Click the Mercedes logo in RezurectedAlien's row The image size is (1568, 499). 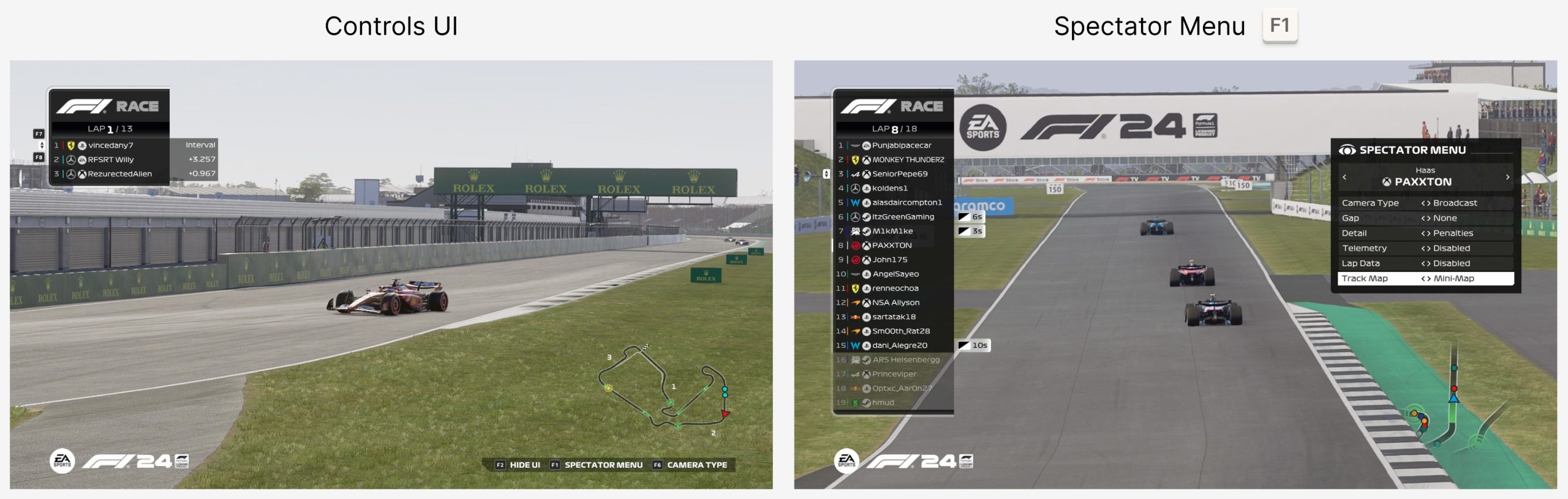point(71,174)
